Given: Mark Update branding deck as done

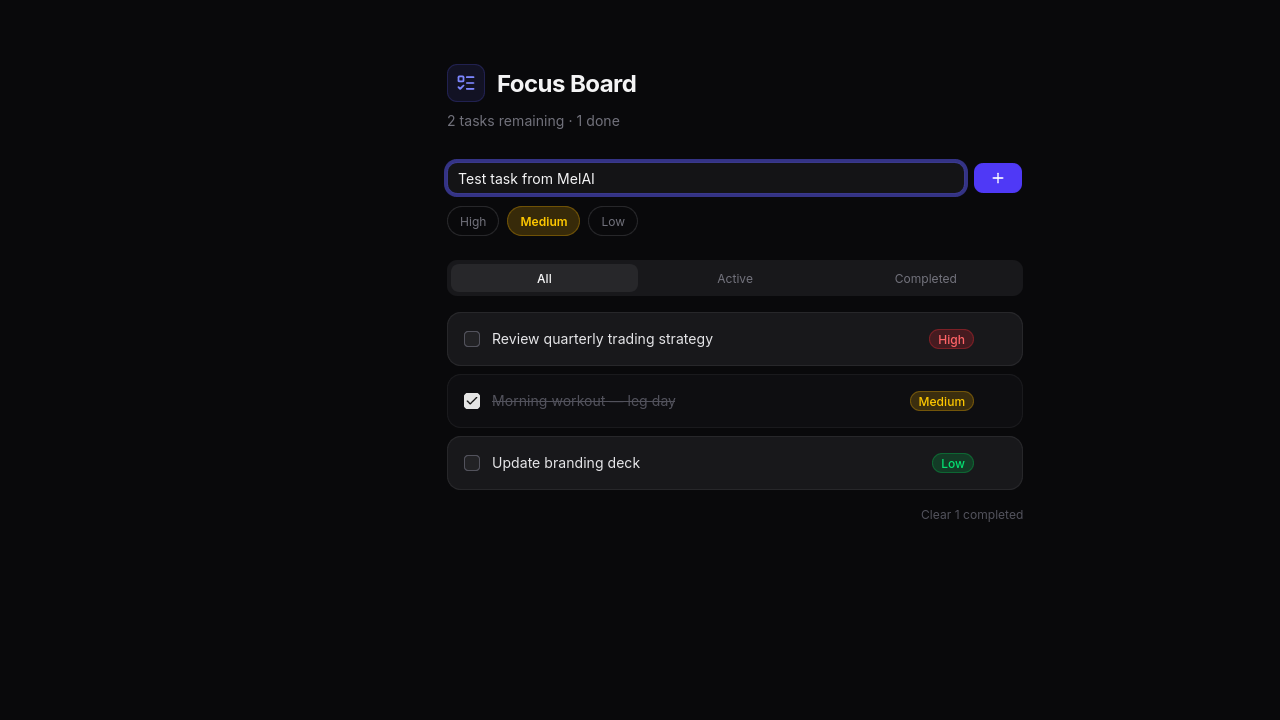Looking at the screenshot, I should point(472,463).
